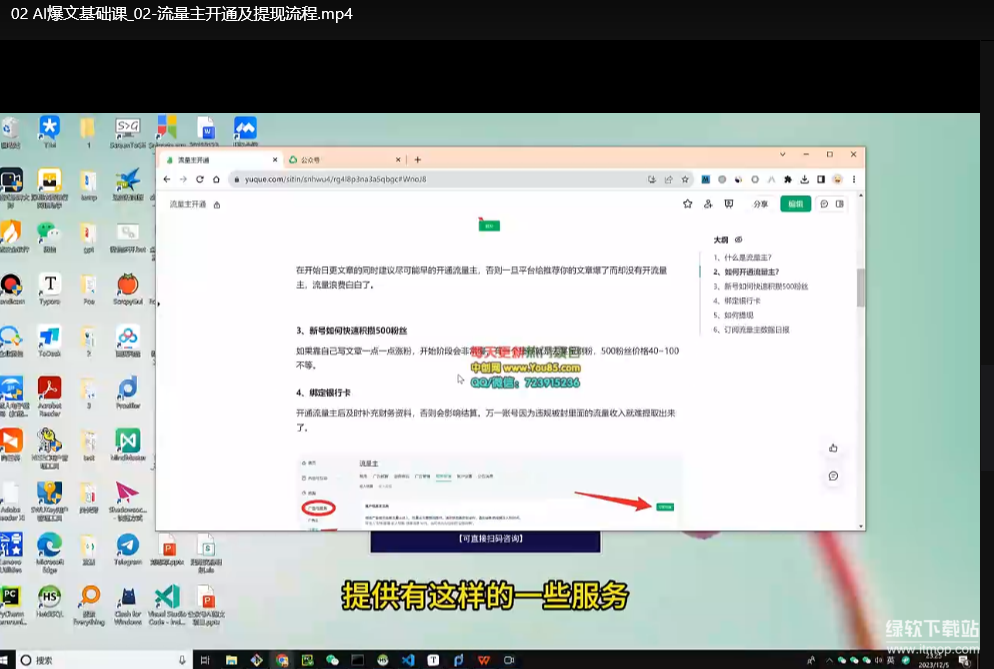Open the HeidiSQL desktop shortcut
The width and height of the screenshot is (994, 669).
point(49,601)
